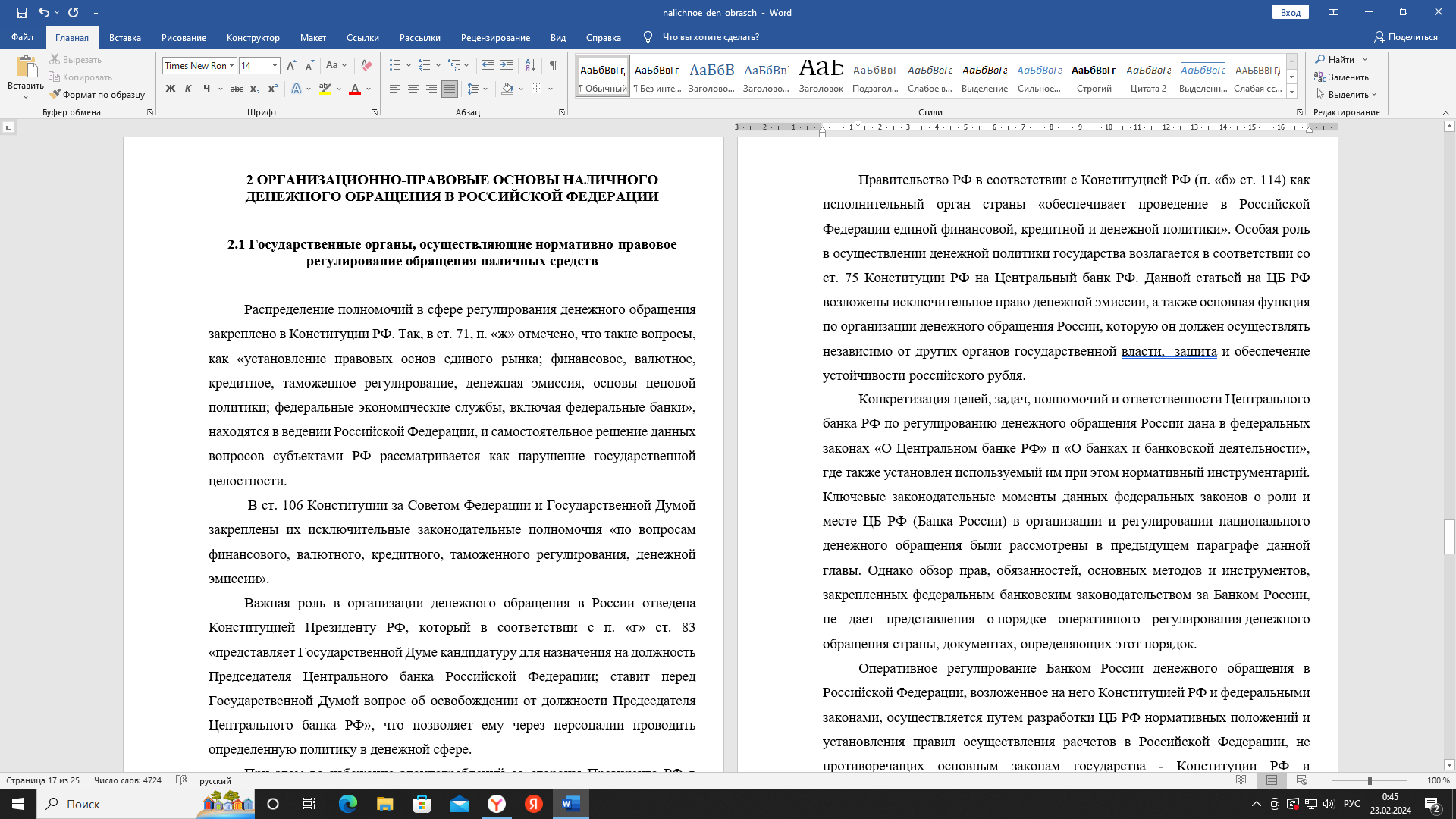Align text to the left
1456x819 pixels.
tap(395, 89)
